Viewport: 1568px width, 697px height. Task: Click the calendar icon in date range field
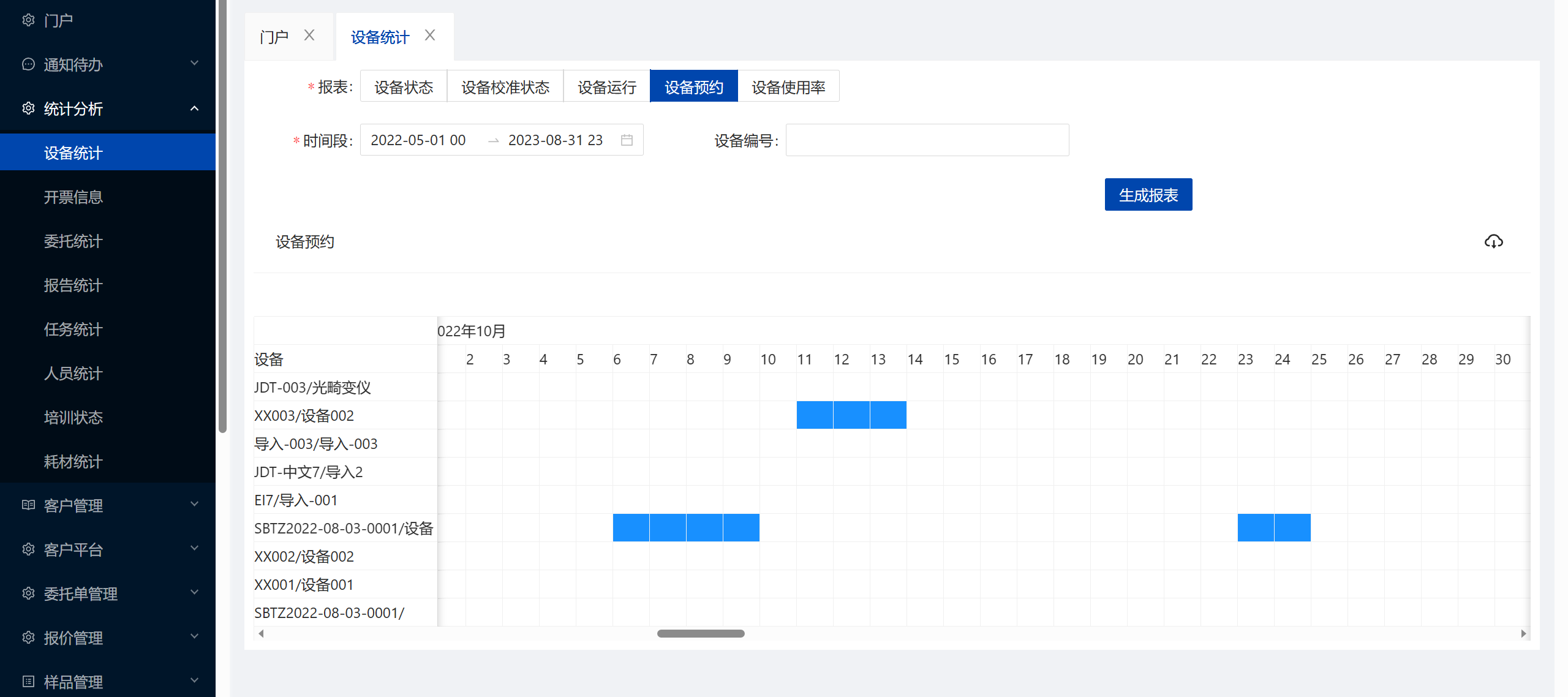pyautogui.click(x=627, y=140)
